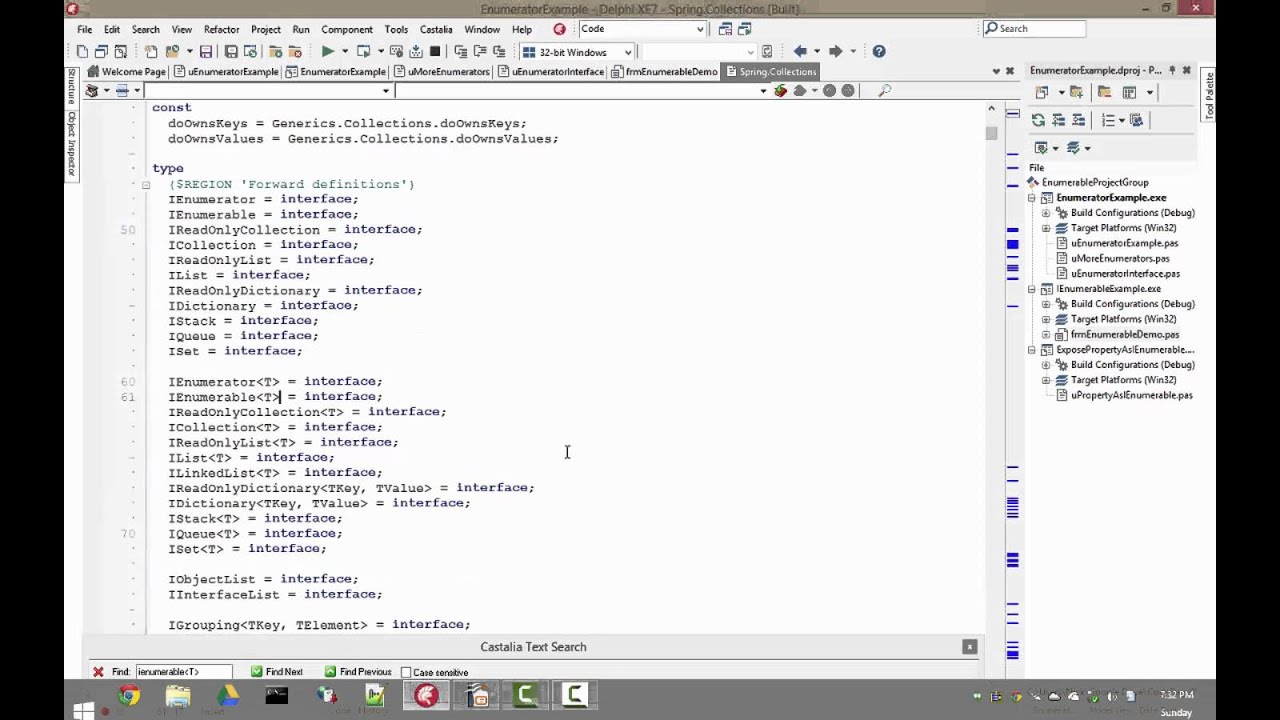Click the red X in text search bar
The image size is (1280, 720).
(x=98, y=672)
